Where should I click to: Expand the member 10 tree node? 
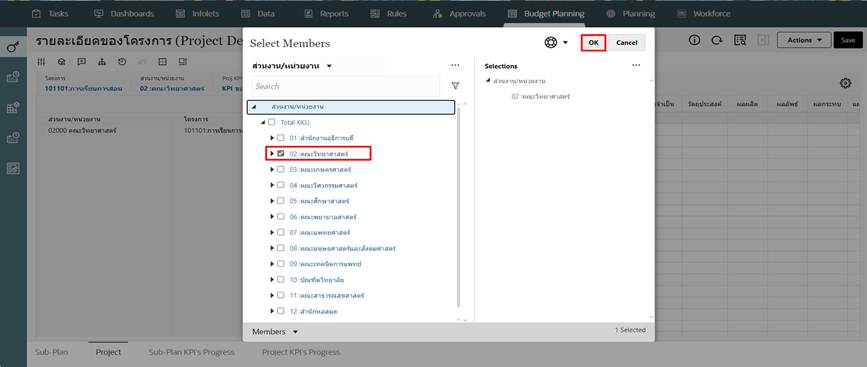(x=271, y=280)
